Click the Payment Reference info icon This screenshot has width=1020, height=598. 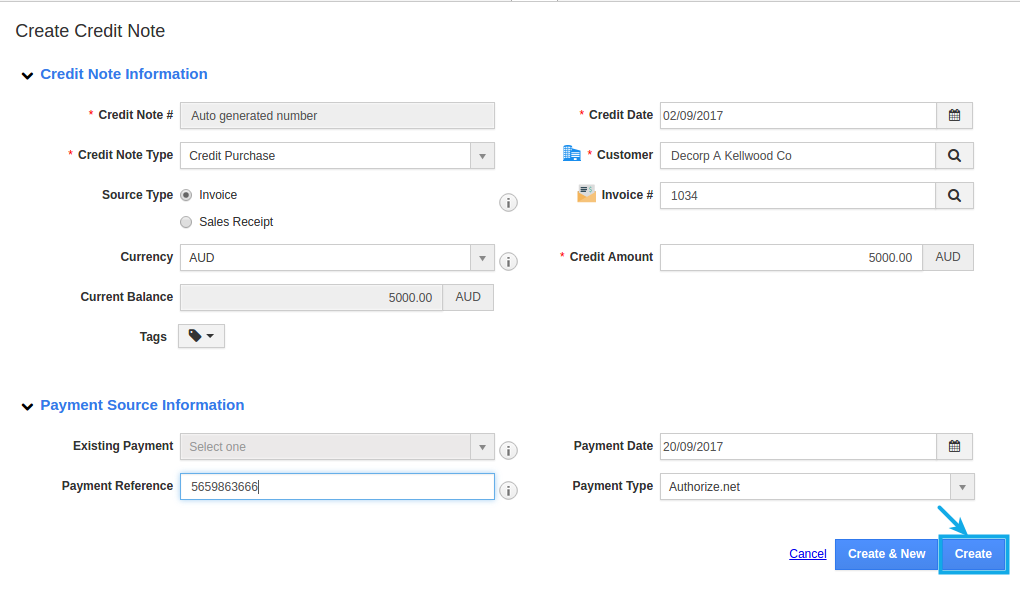pyautogui.click(x=508, y=490)
